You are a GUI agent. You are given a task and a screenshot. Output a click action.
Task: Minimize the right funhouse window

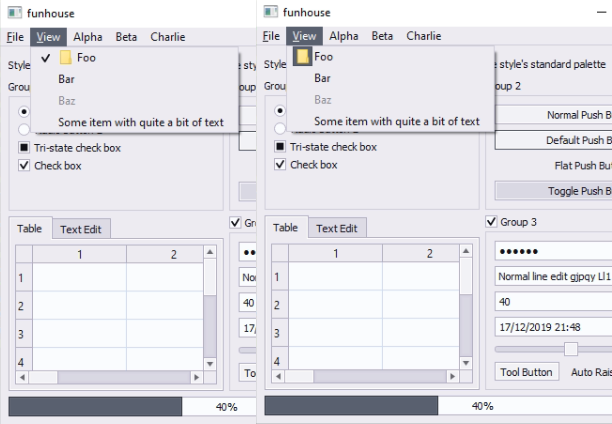click(601, 12)
